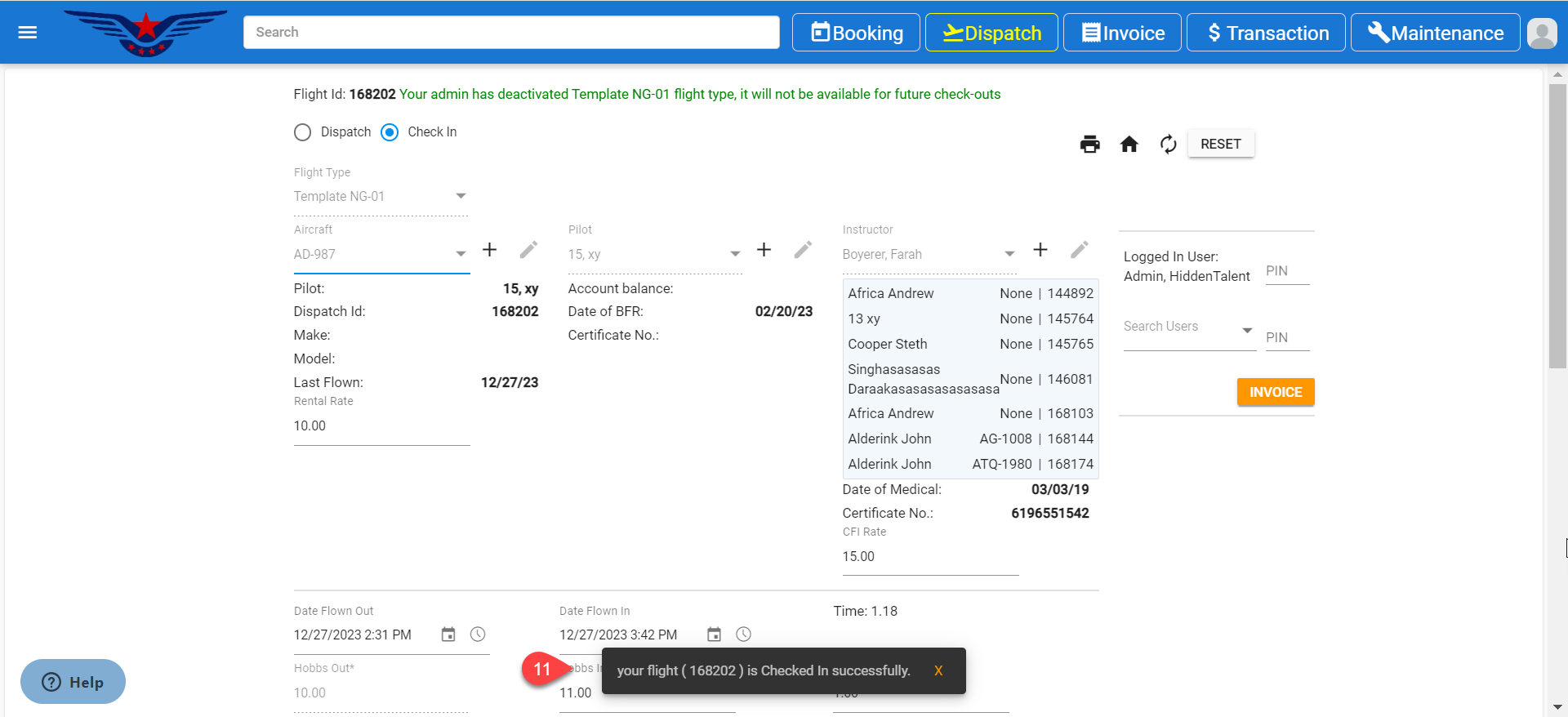Select the Dispatch radio button
The width and height of the screenshot is (1568, 717).
303,132
